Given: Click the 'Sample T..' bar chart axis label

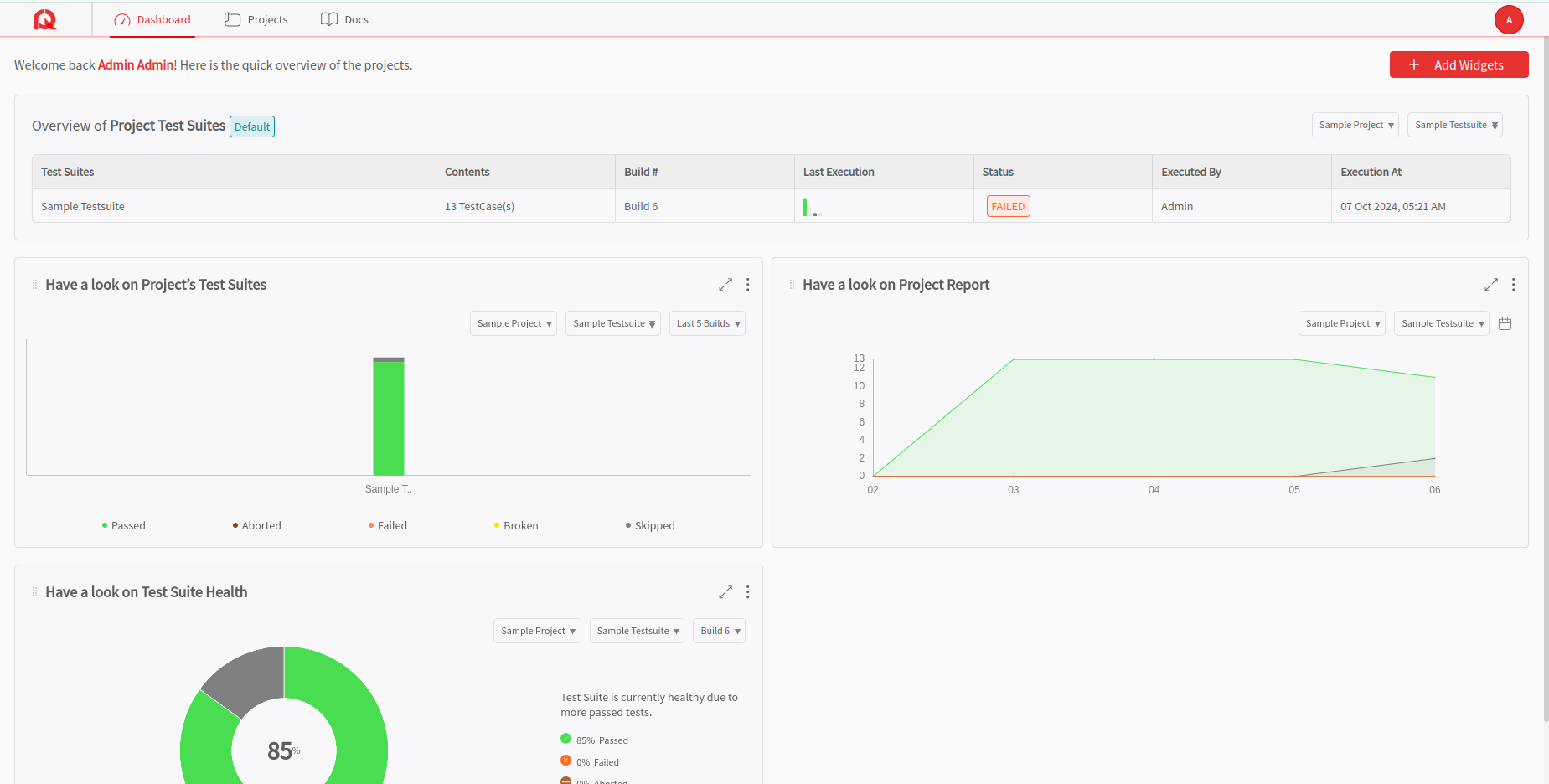Looking at the screenshot, I should coord(389,489).
